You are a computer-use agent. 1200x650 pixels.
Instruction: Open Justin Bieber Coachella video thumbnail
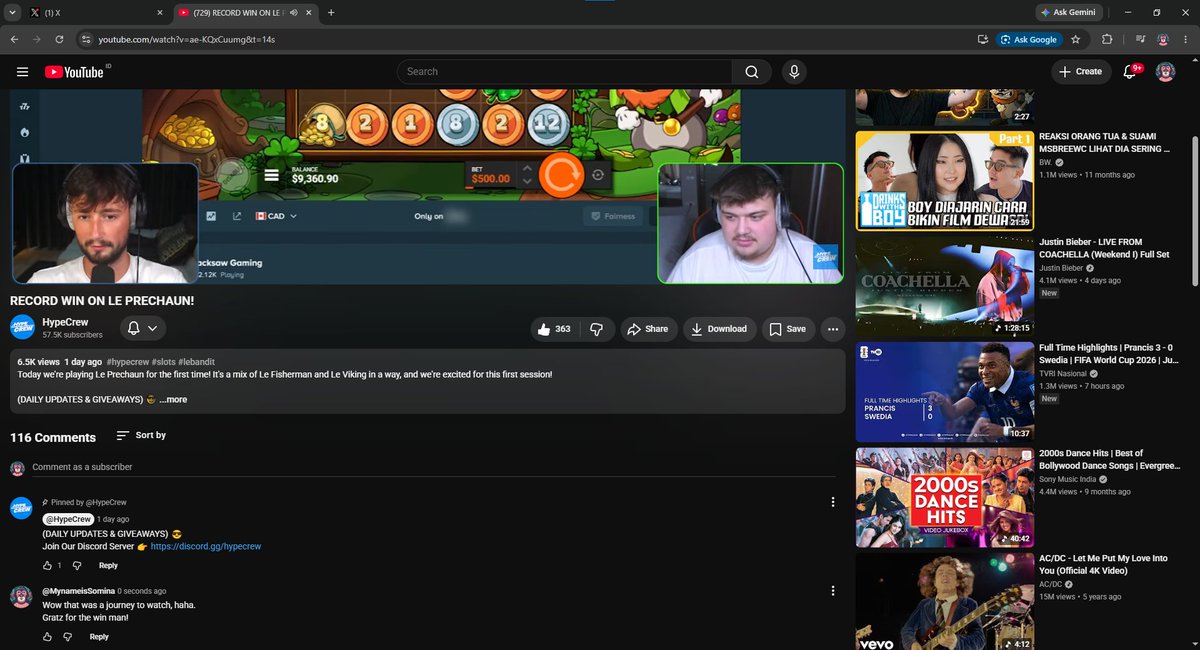coord(944,286)
